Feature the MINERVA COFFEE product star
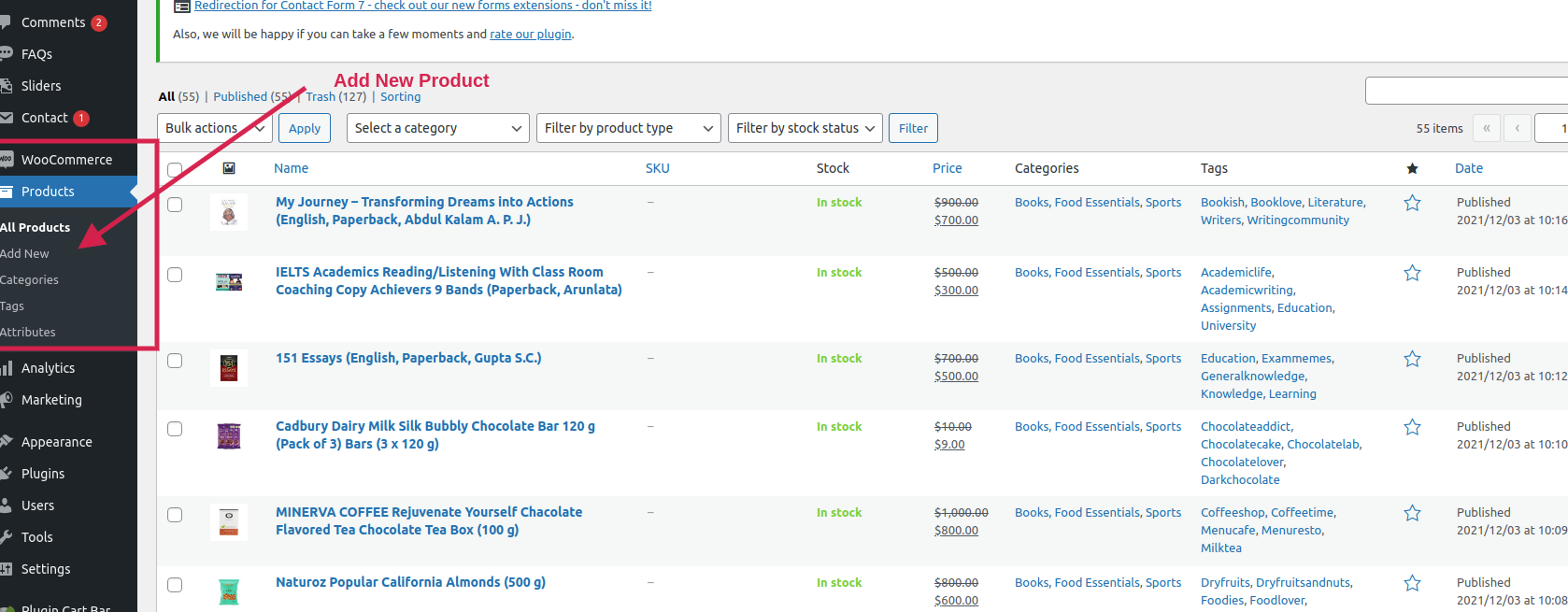This screenshot has height=612, width=1568. click(x=1412, y=513)
